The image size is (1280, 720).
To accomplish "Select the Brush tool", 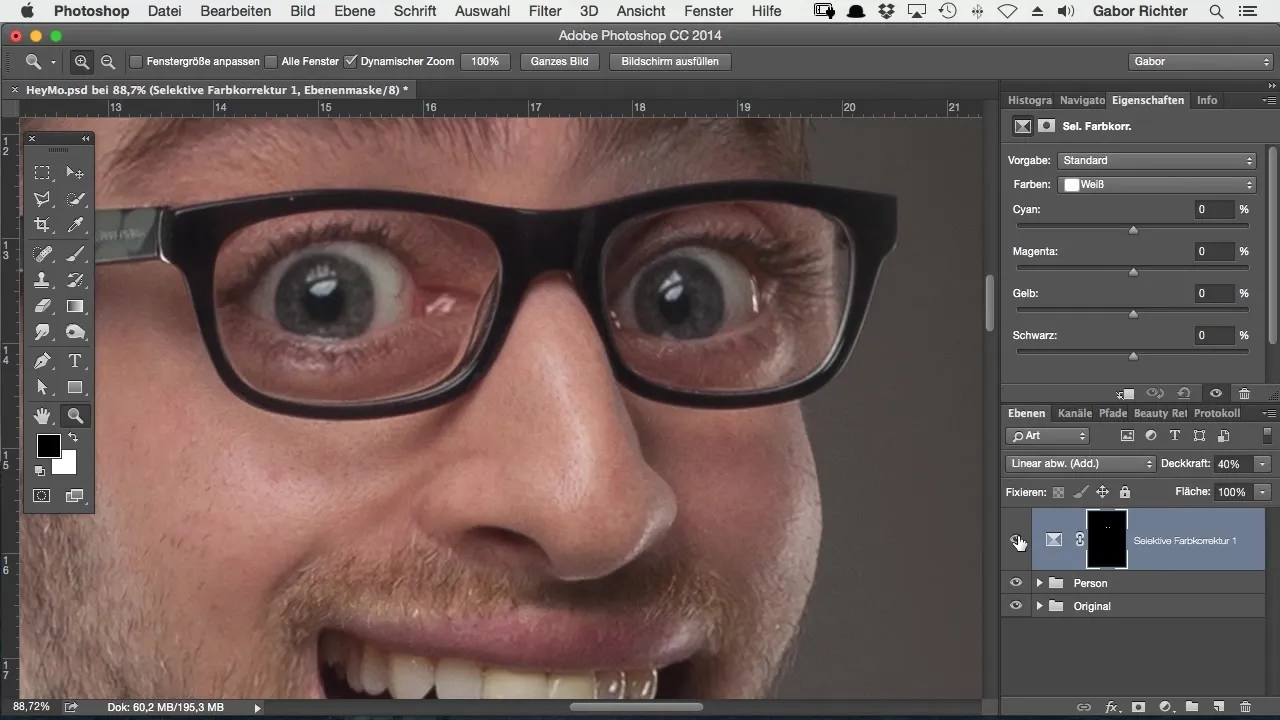I will point(75,254).
